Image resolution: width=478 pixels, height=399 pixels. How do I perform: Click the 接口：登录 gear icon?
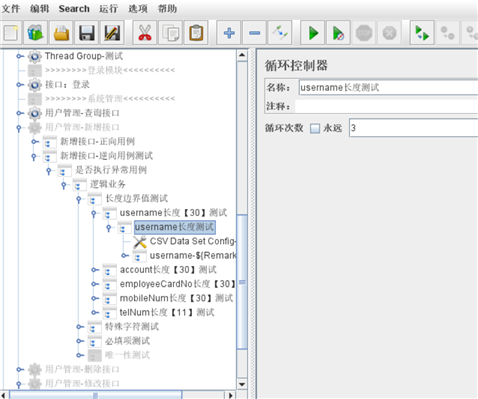35,85
